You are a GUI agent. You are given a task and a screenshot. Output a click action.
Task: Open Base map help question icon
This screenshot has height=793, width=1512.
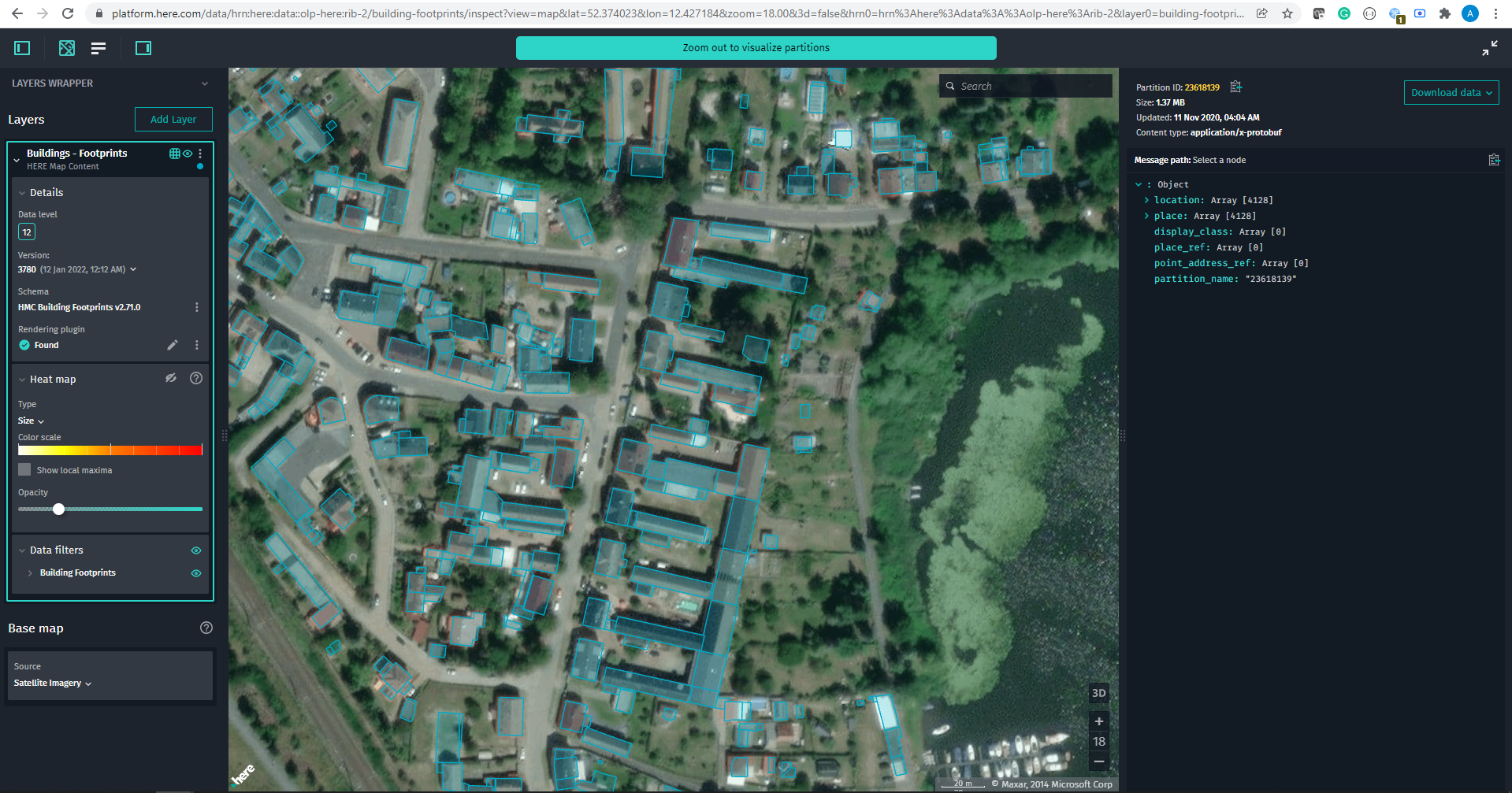point(206,628)
